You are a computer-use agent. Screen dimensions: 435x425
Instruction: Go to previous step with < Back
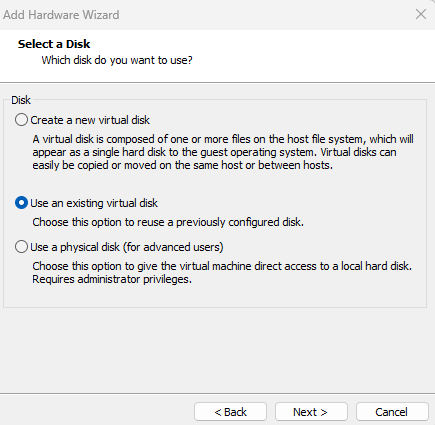230,412
